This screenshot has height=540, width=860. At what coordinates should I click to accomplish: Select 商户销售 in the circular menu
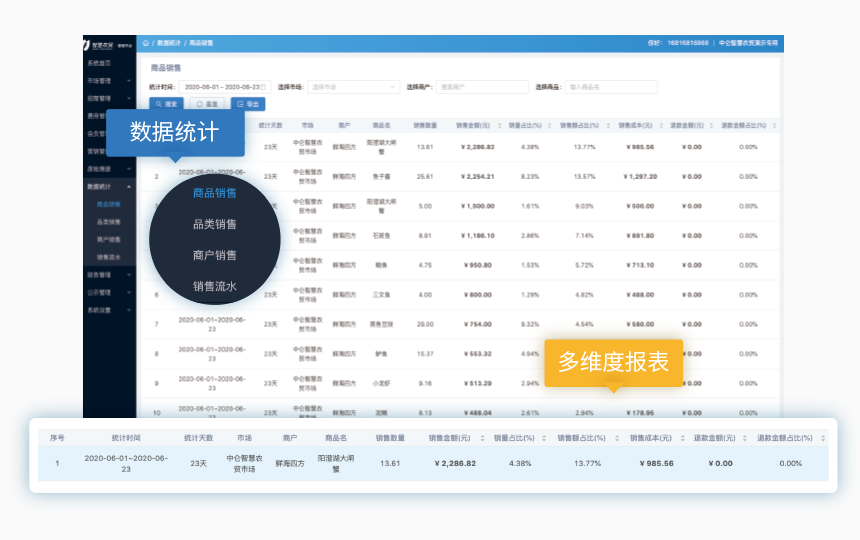[215, 255]
